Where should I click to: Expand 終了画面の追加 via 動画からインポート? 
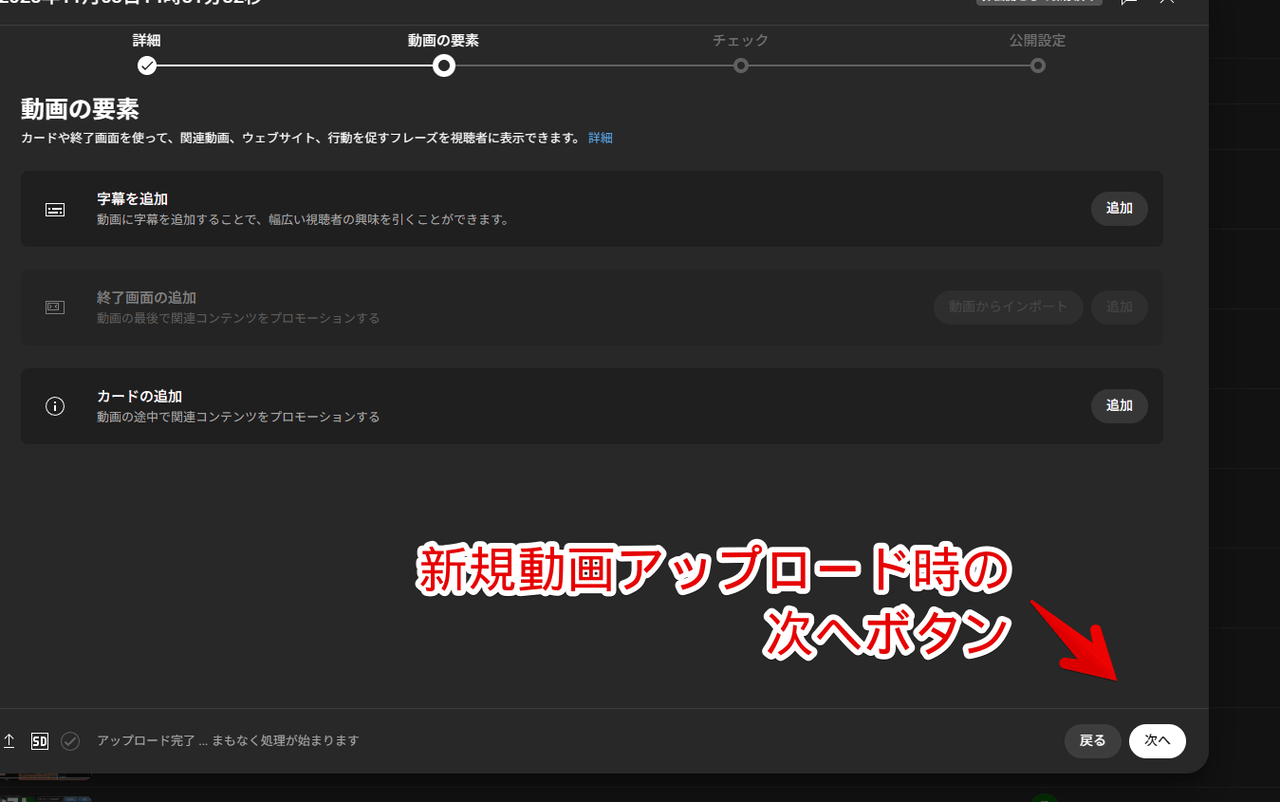pyautogui.click(x=1008, y=307)
